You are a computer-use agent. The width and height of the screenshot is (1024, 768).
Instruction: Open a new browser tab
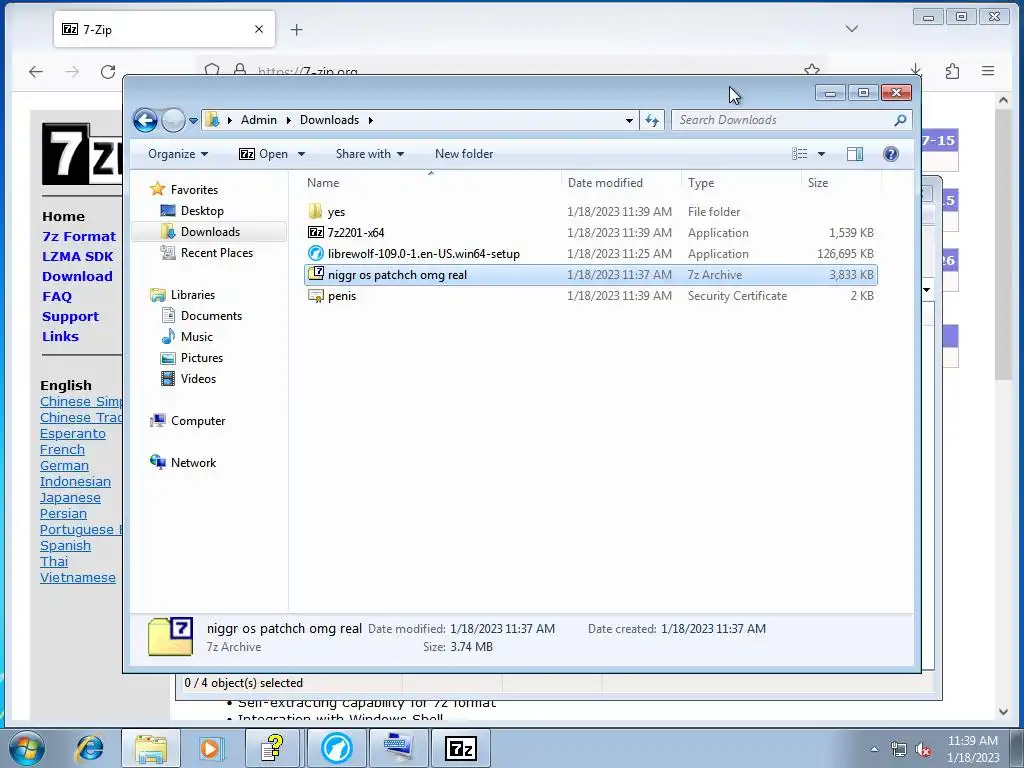296,29
